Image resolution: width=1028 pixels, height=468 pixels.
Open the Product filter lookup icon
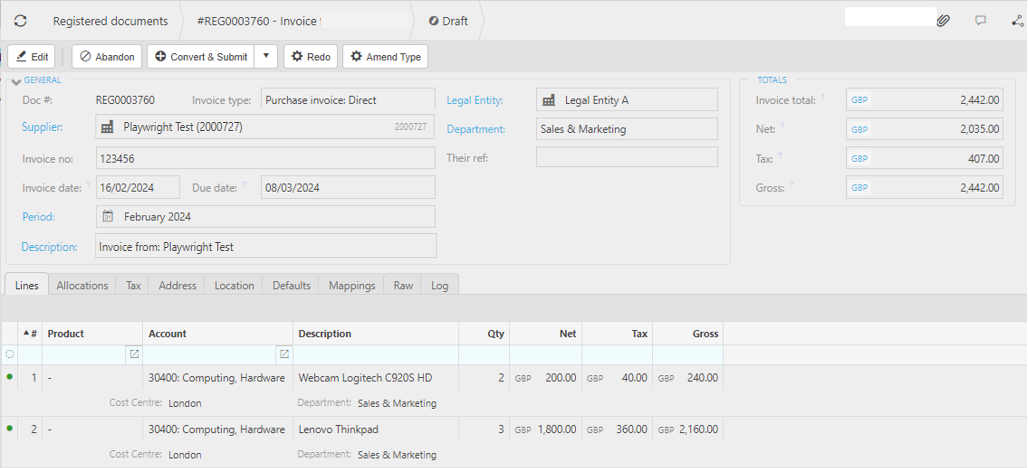pyautogui.click(x=134, y=354)
